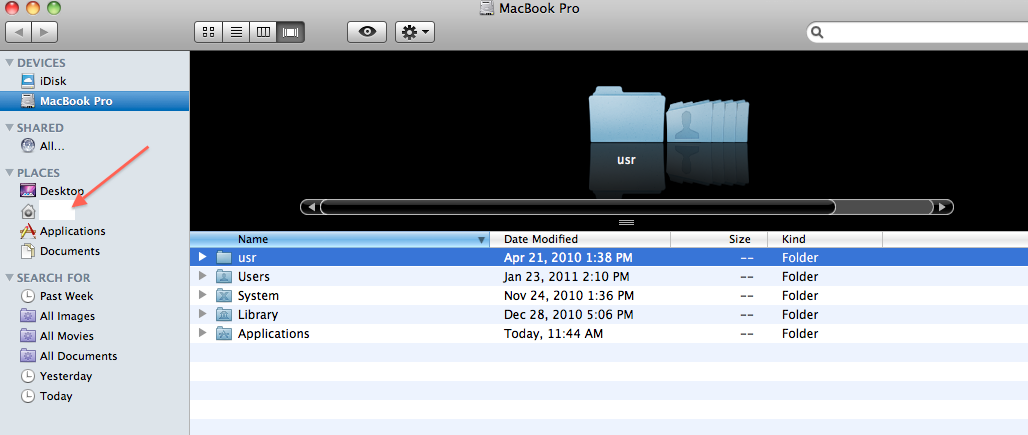Screen dimensions: 1028x435
Task: Collapse the DEVICES sidebar section
Action: [9, 63]
